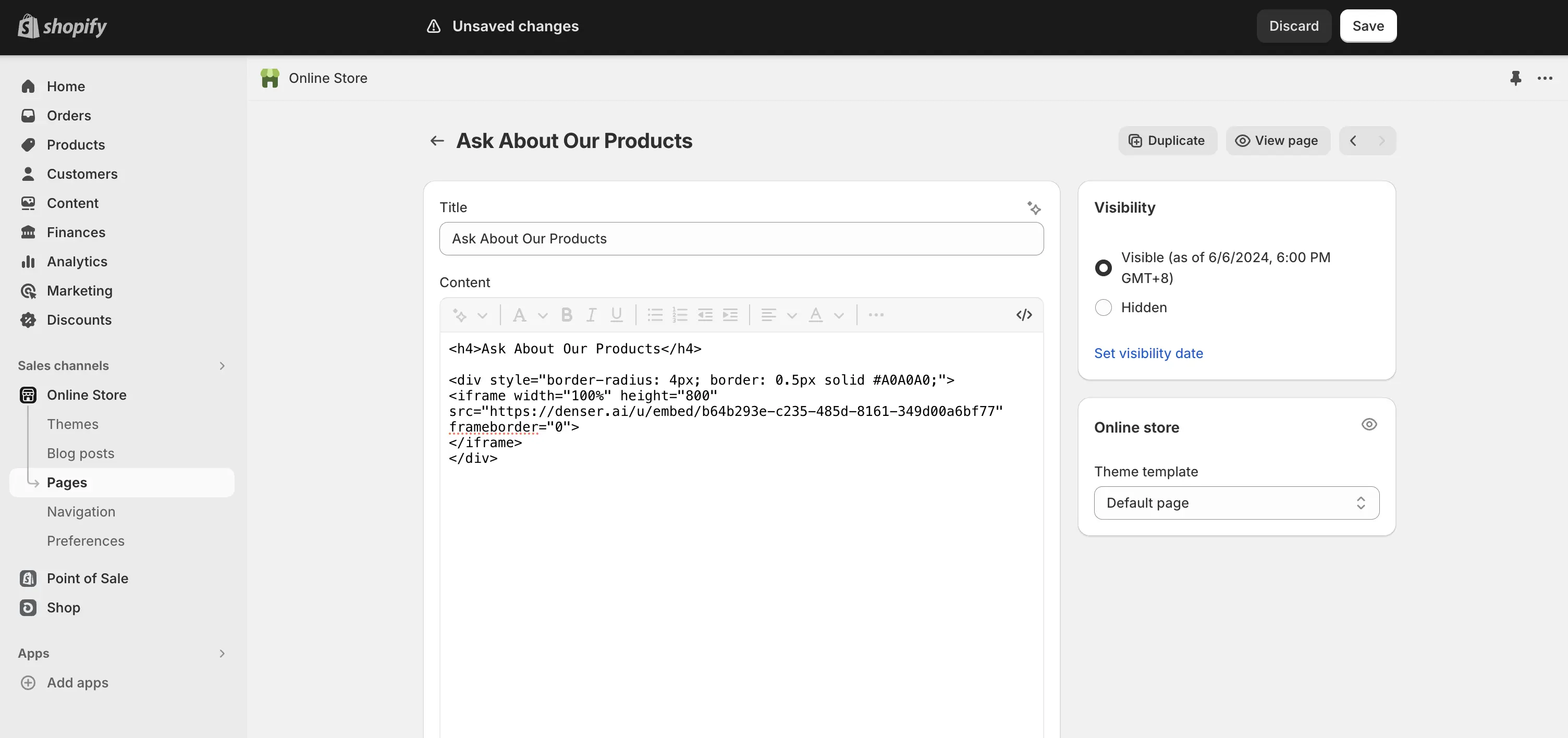The image size is (1568, 738).
Task: Go to Themes in the sidebar
Action: (x=72, y=424)
